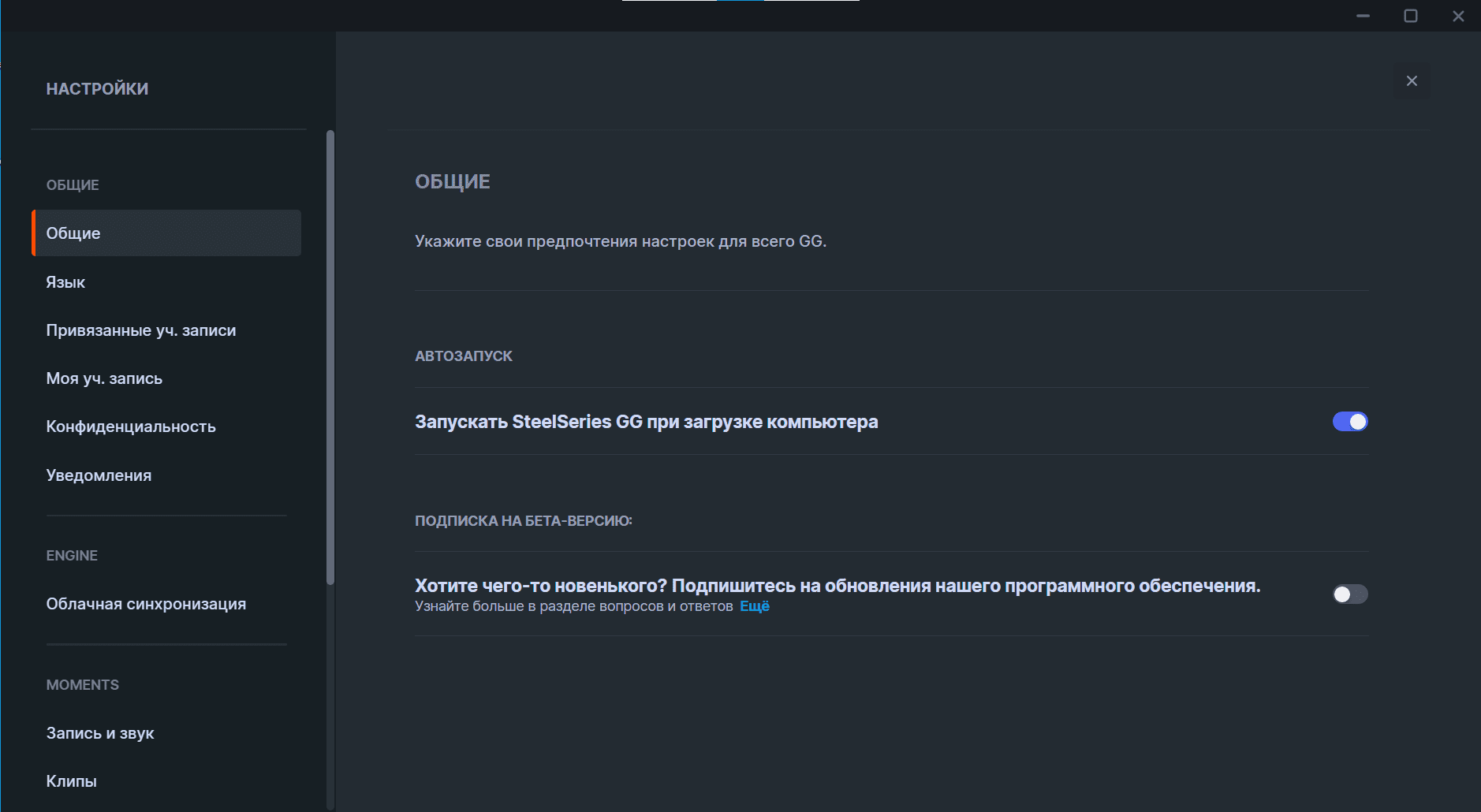The height and width of the screenshot is (812, 1481).
Task: Select "Облачная синхронизация" under Engine
Action: tap(146, 604)
